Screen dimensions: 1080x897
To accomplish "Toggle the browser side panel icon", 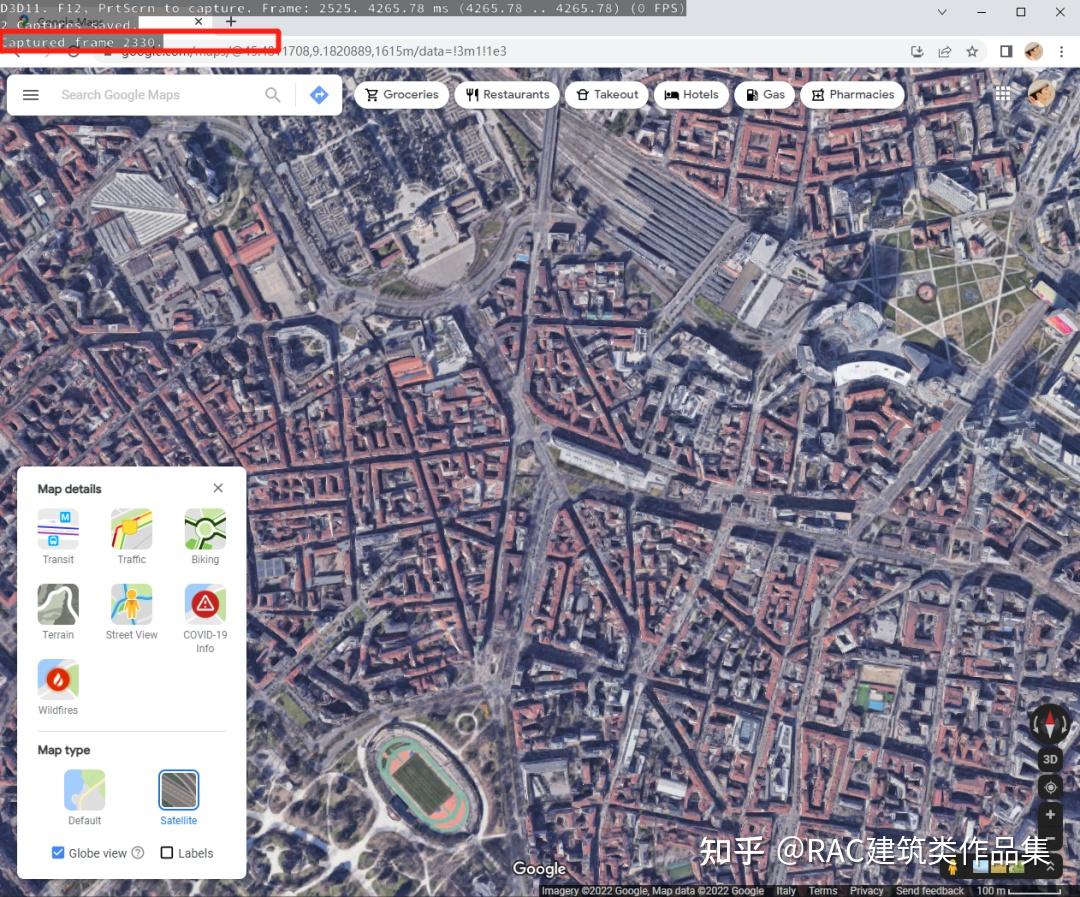I will [1006, 52].
